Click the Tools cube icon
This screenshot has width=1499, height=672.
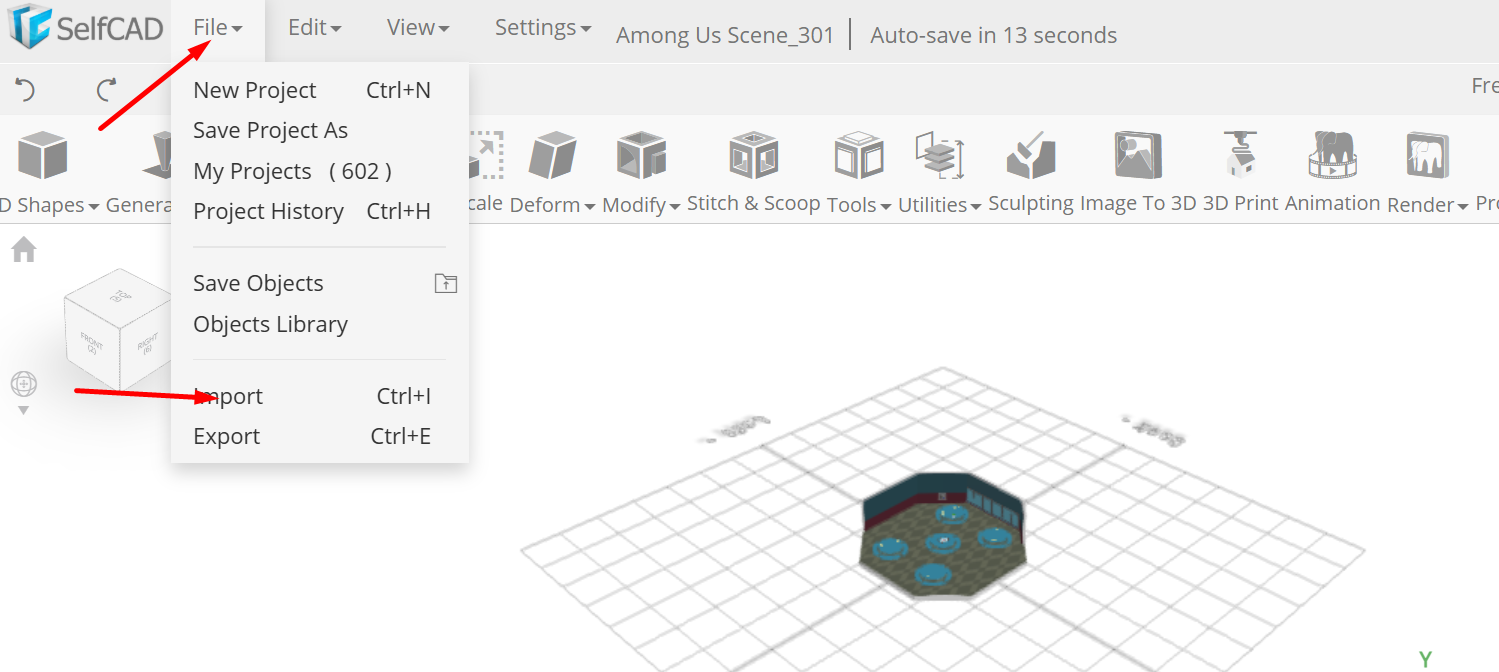859,156
